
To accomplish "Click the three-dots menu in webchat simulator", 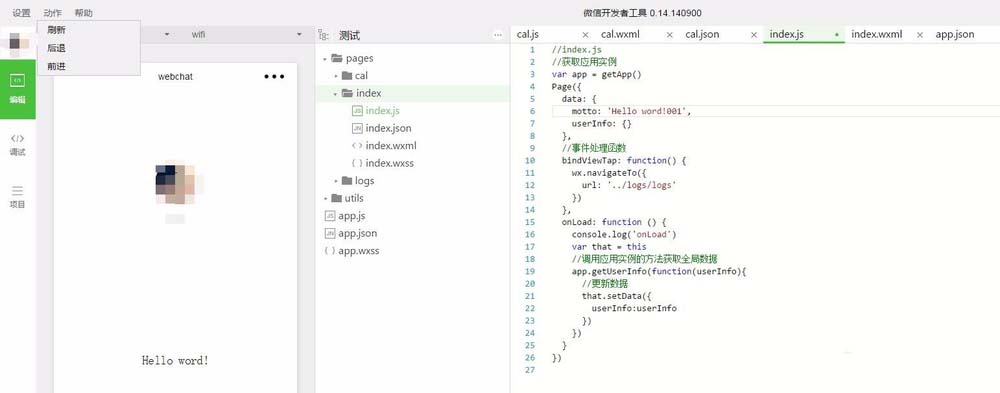I will coord(274,77).
